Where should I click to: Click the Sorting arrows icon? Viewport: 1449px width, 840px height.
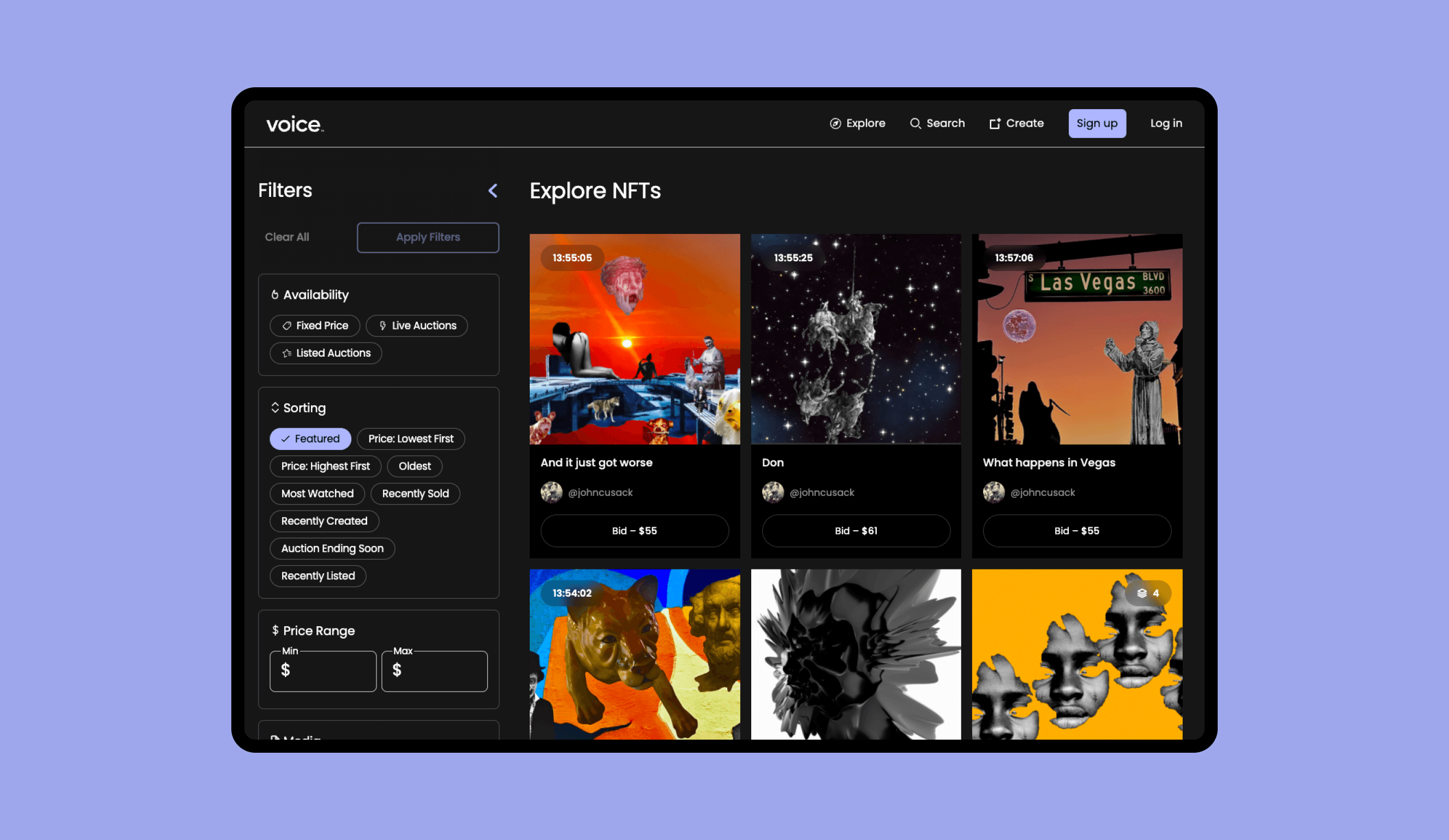[275, 407]
